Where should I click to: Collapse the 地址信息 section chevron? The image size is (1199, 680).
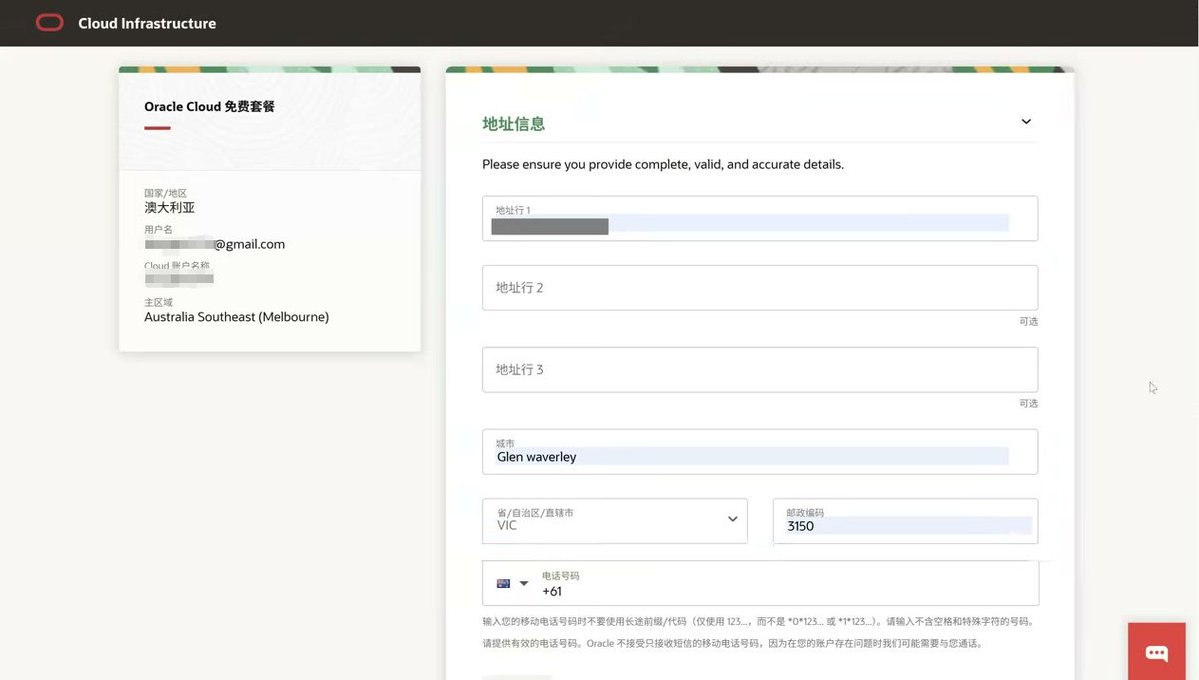1026,122
